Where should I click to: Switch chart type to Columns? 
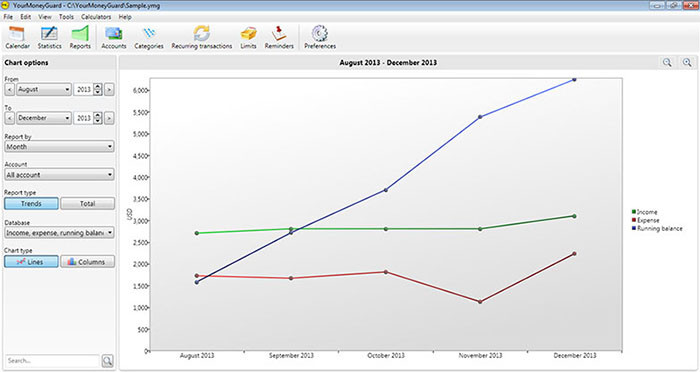point(88,262)
